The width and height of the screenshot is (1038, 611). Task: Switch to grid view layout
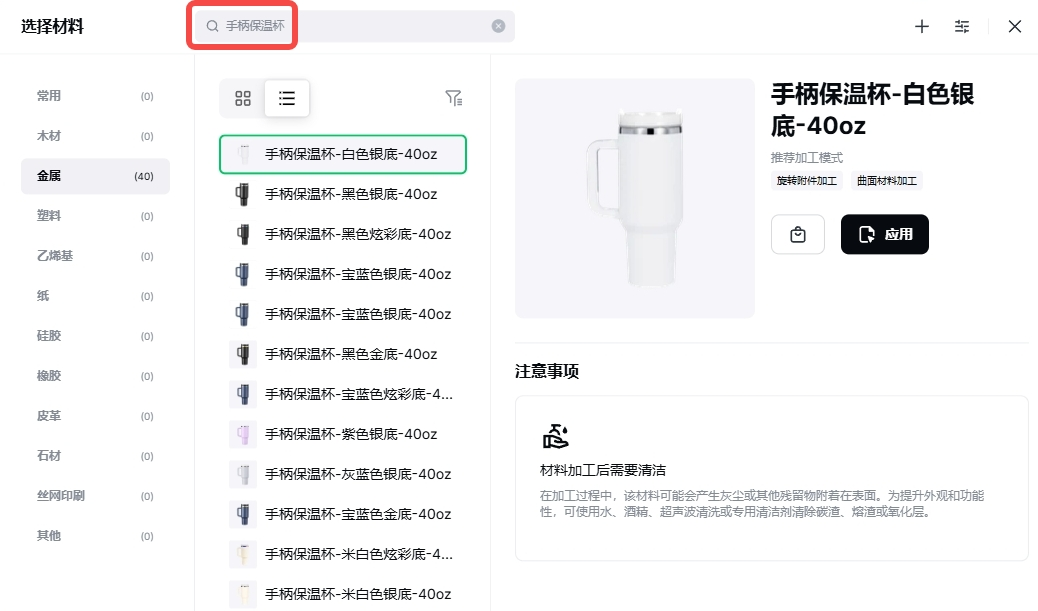point(243,98)
